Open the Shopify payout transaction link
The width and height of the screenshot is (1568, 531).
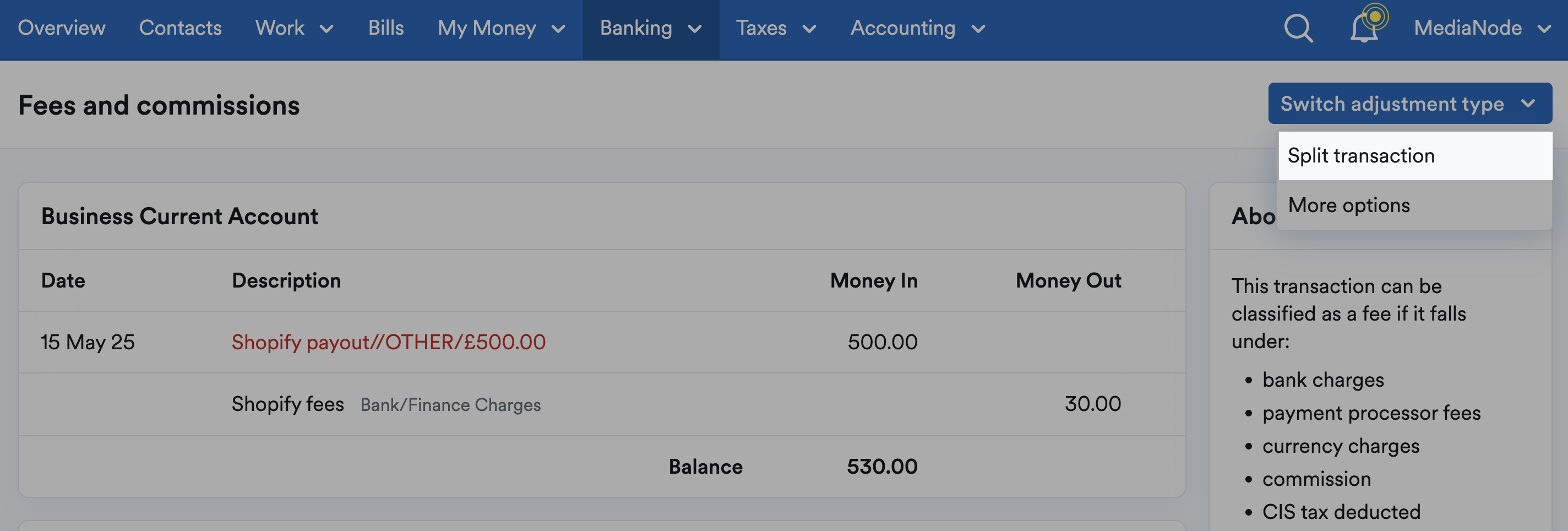coord(388,342)
